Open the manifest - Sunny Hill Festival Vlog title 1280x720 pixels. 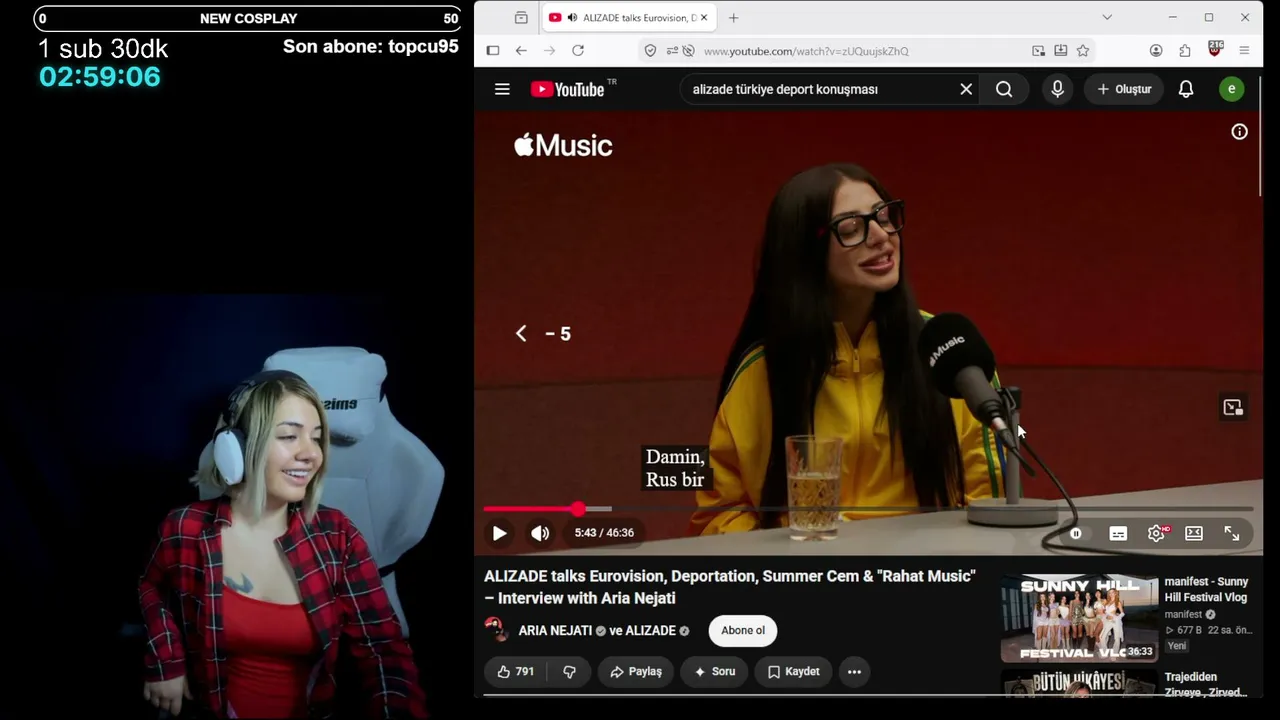(x=1206, y=590)
